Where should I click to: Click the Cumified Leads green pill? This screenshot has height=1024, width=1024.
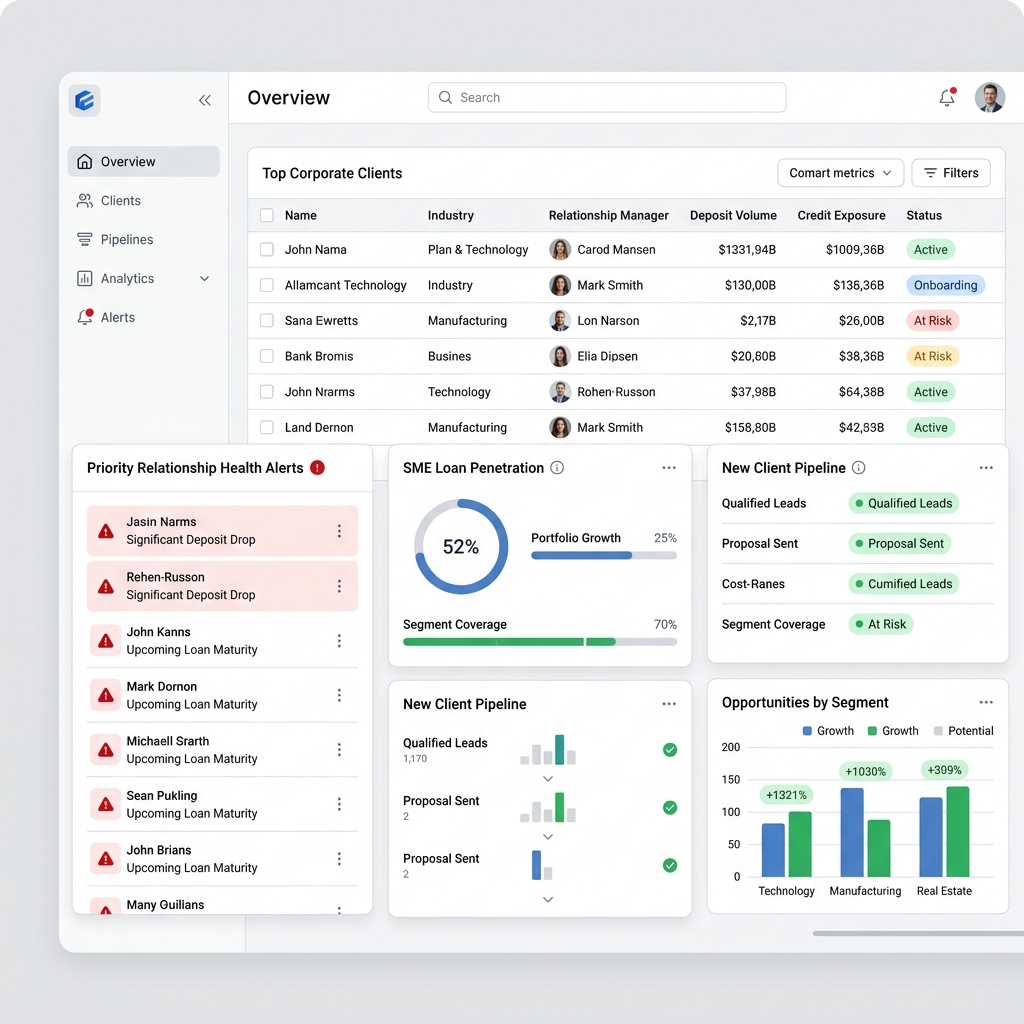(x=904, y=584)
